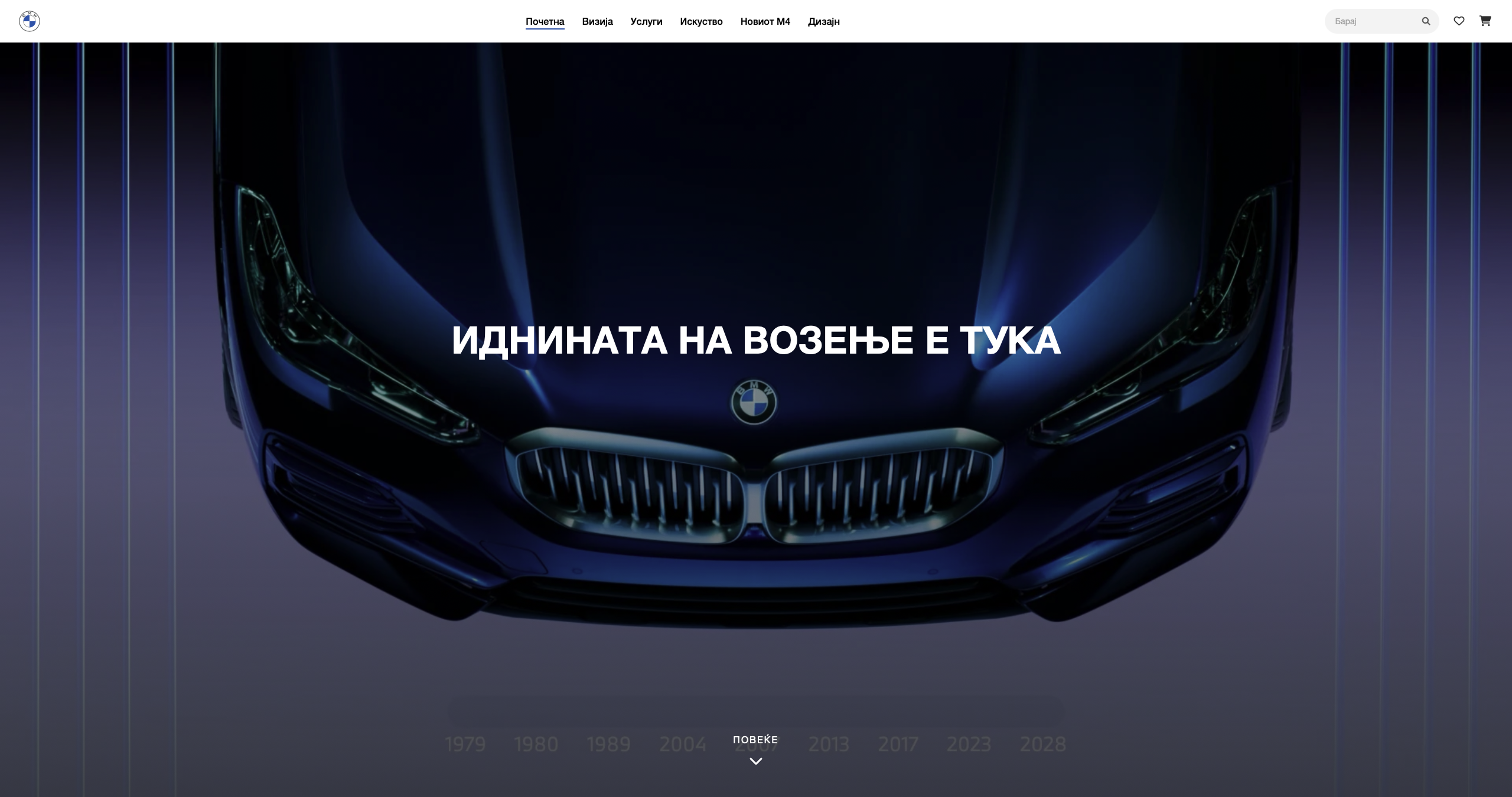
Task: Select year 1979 on the timeline
Action: point(465,744)
